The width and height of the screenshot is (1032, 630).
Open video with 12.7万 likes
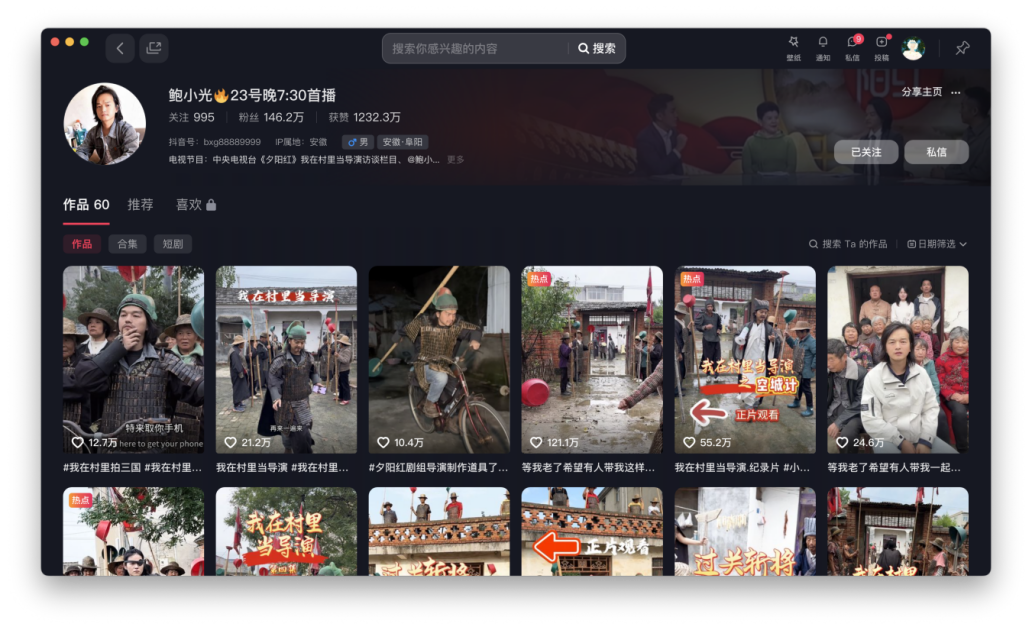coord(134,359)
